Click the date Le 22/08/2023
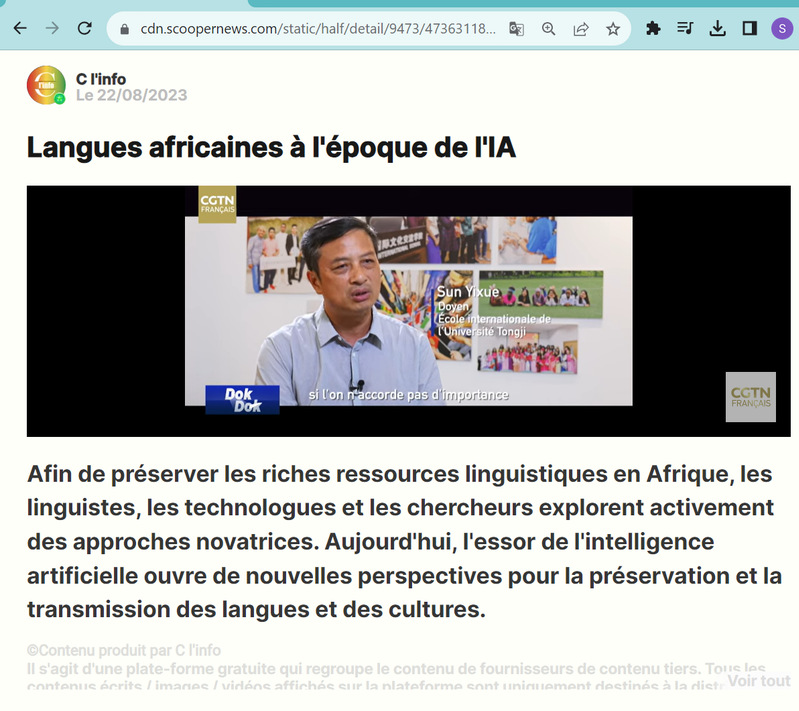The height and width of the screenshot is (711, 799). pos(131,95)
